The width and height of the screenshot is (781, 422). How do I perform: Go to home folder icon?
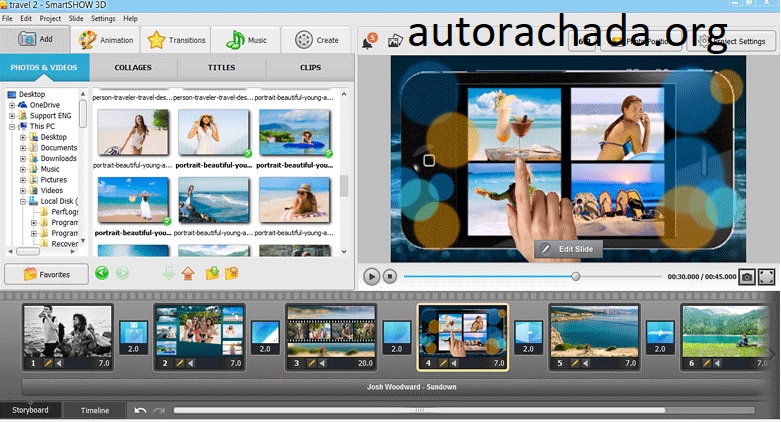click(188, 273)
